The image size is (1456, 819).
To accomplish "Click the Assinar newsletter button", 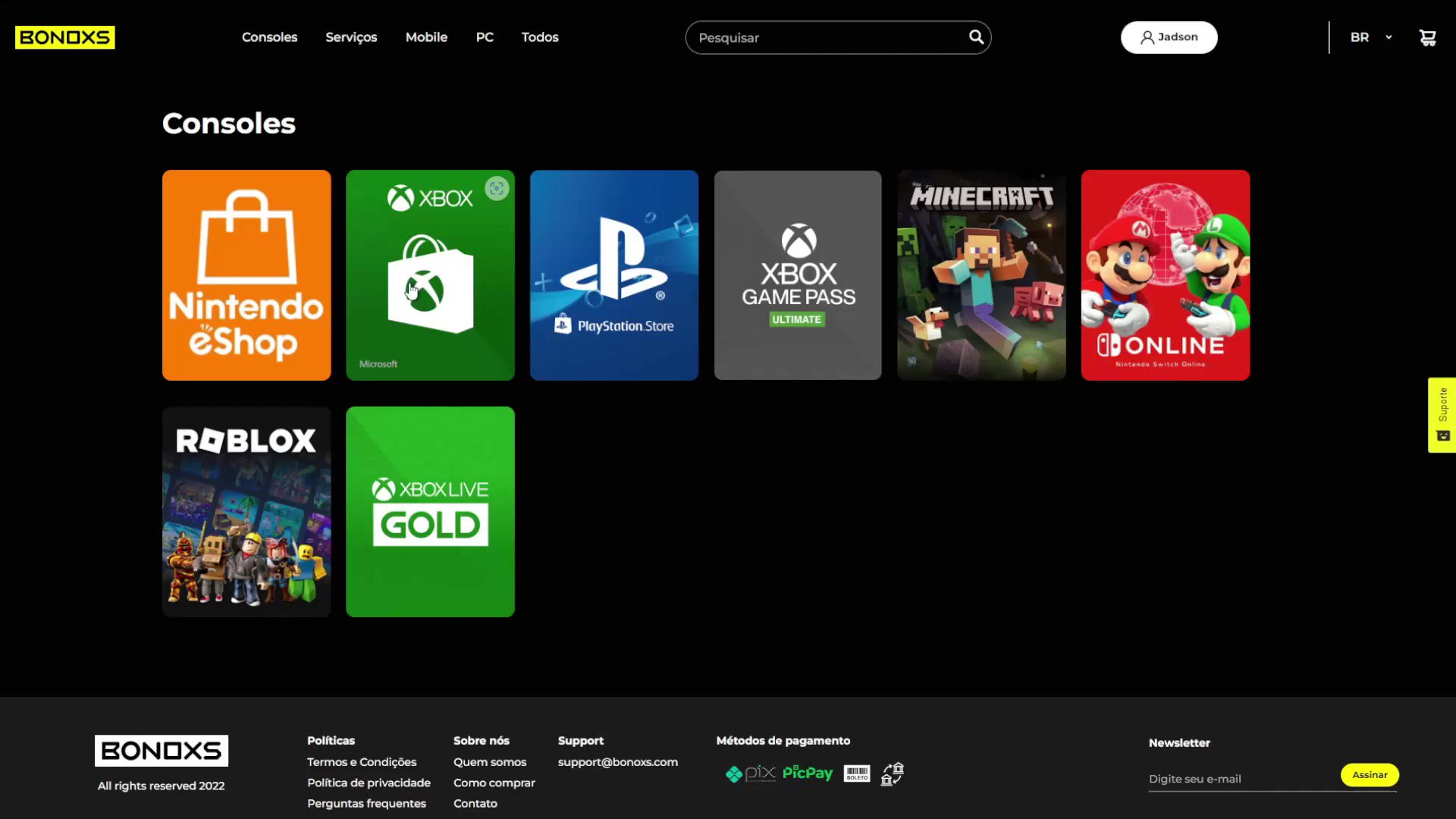I will click(x=1370, y=775).
